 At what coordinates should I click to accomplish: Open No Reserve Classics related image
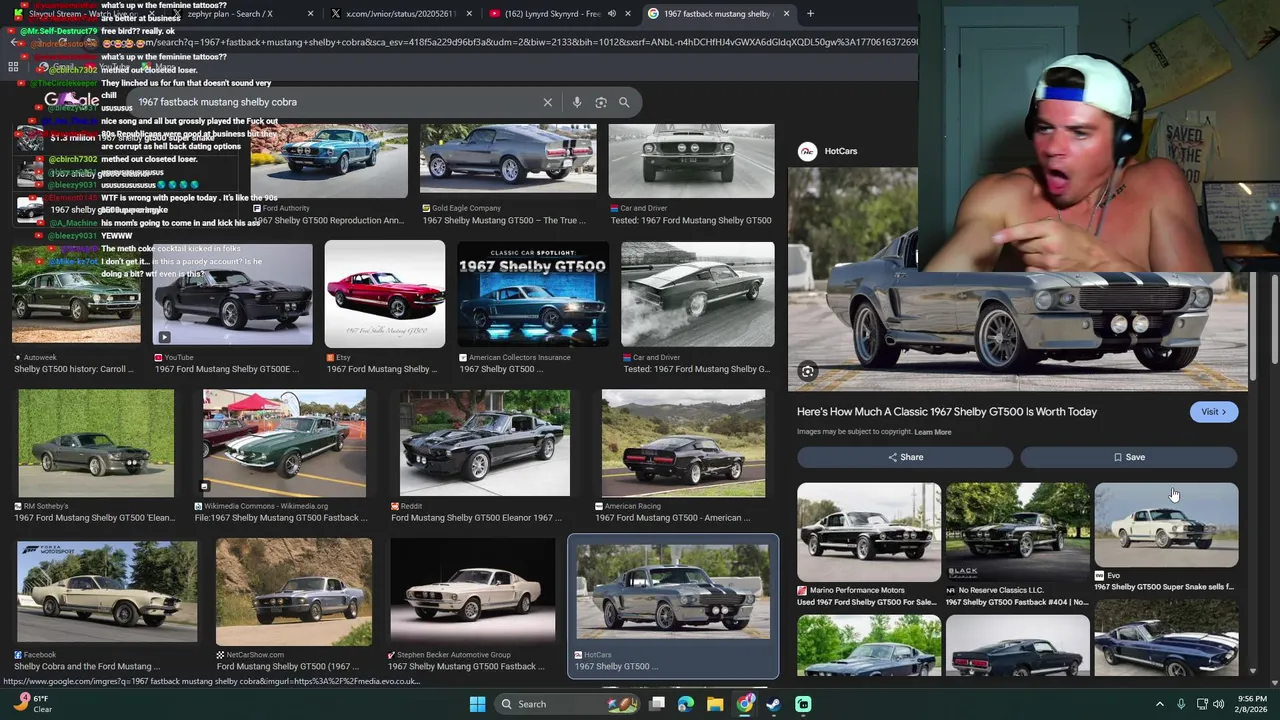click(1018, 532)
